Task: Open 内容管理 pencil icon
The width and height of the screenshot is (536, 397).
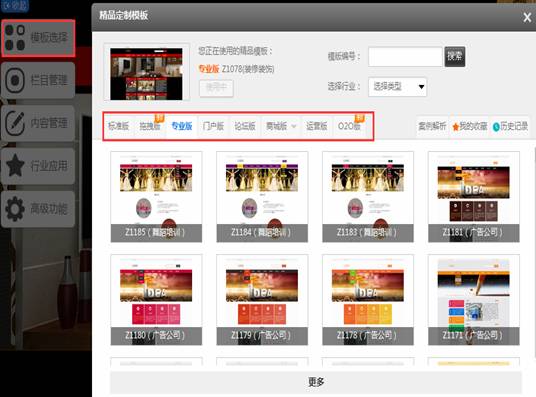Action: [15, 123]
